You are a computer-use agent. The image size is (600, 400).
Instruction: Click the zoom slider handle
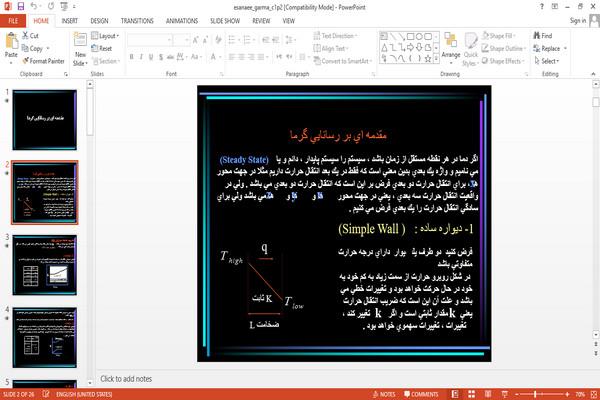pos(535,394)
